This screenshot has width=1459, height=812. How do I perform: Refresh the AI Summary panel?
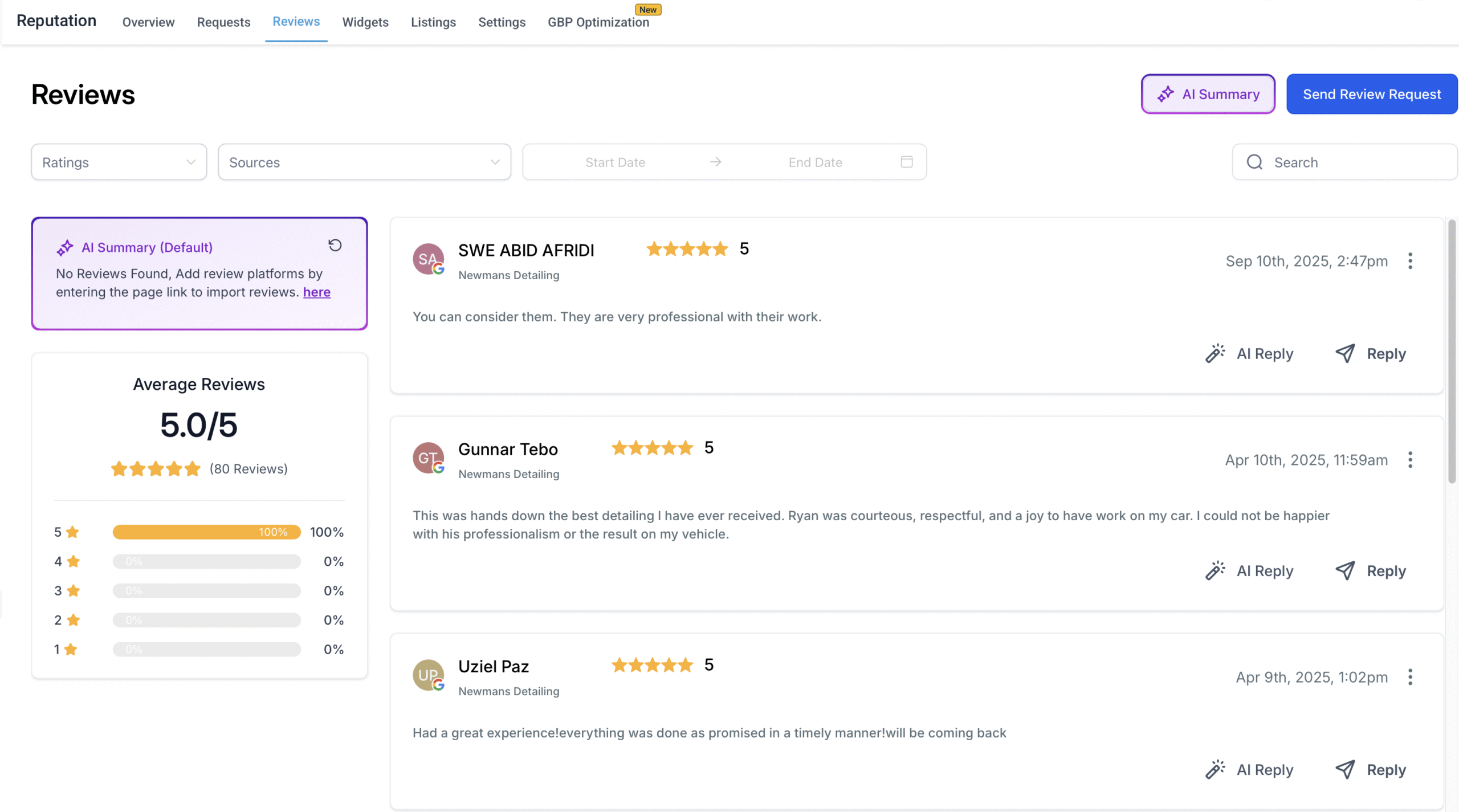(335, 246)
